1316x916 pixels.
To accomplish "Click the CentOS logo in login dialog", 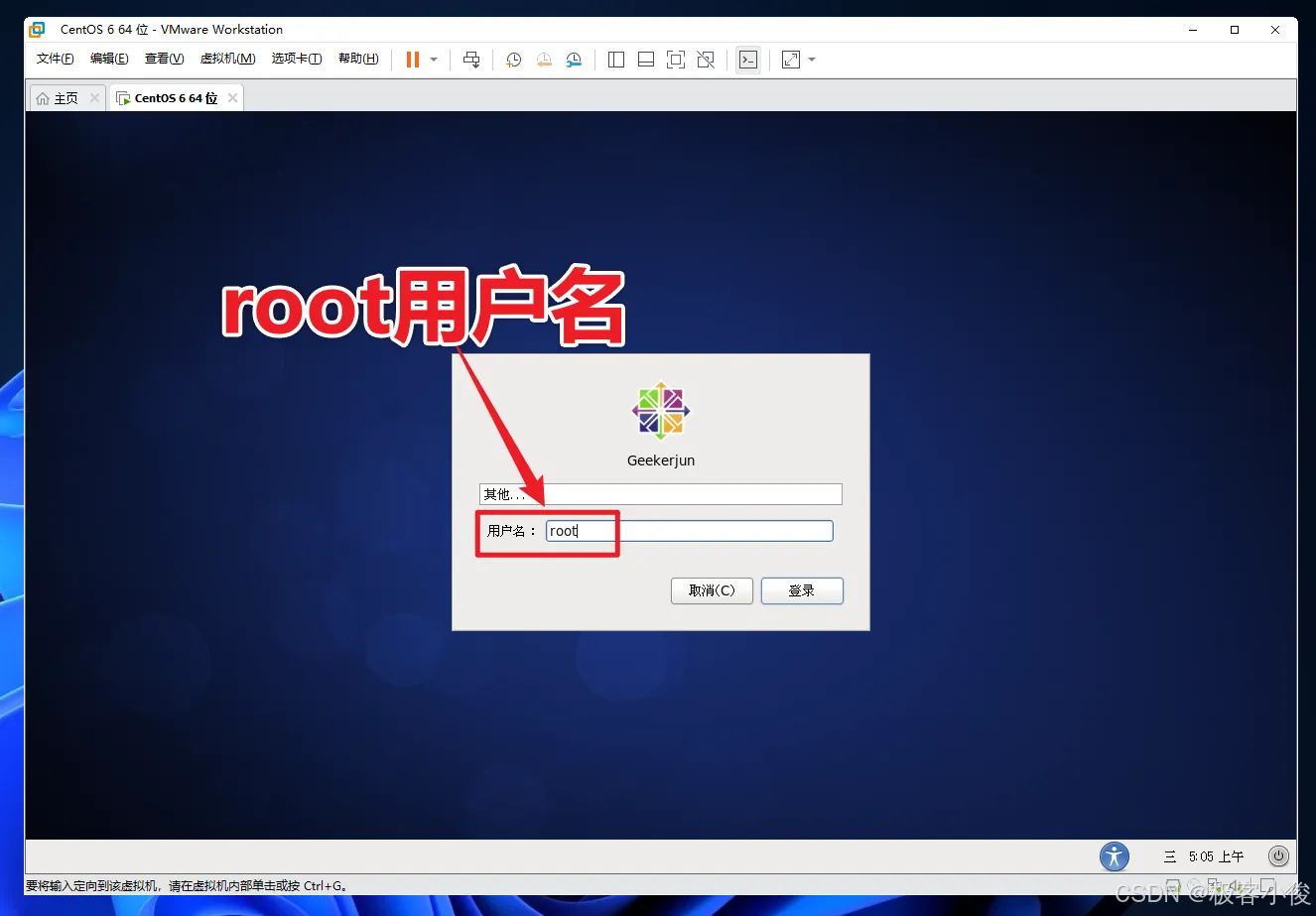I will click(x=661, y=410).
